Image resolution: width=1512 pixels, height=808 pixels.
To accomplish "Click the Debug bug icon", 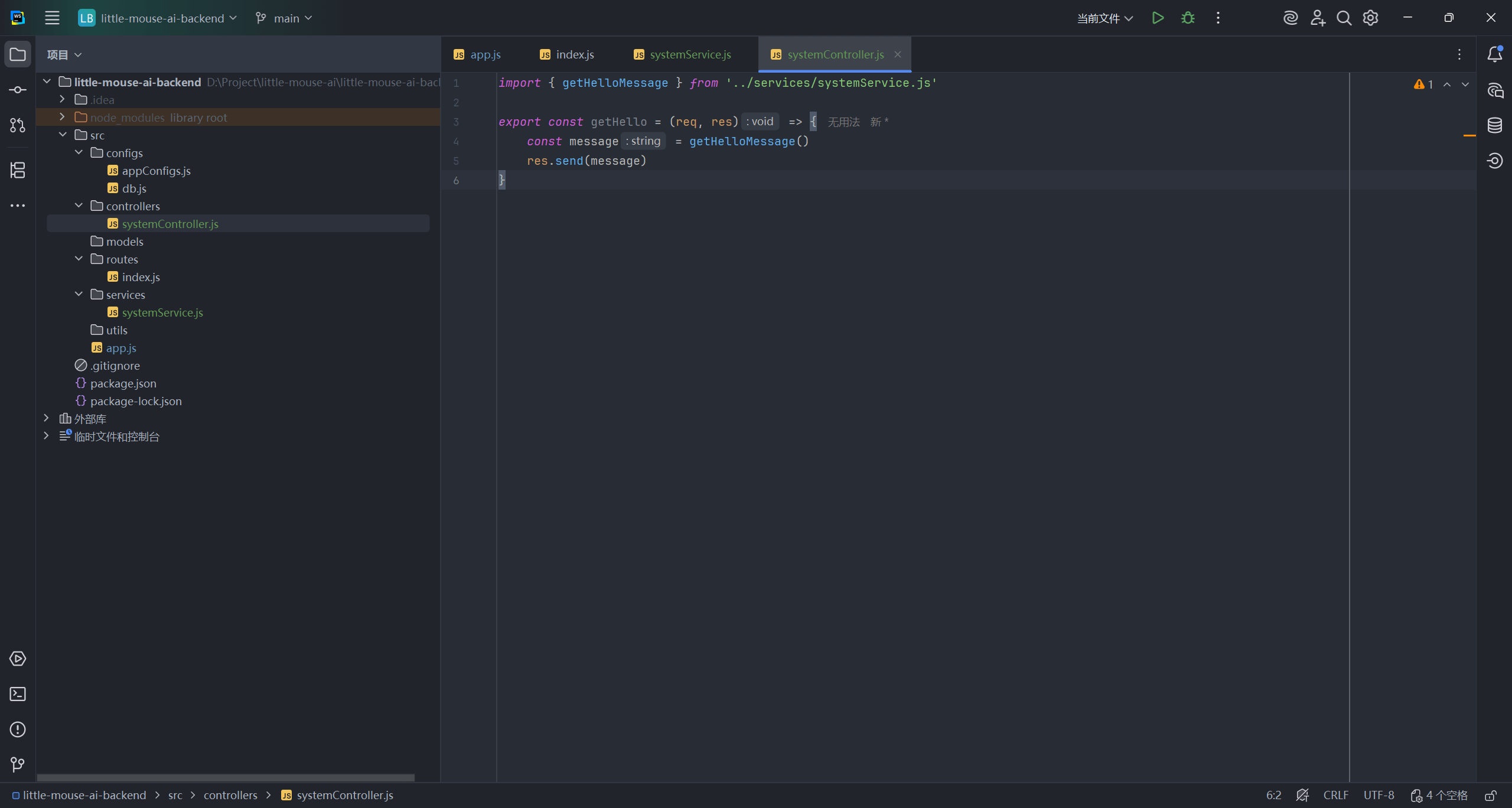I will pos(1188,18).
